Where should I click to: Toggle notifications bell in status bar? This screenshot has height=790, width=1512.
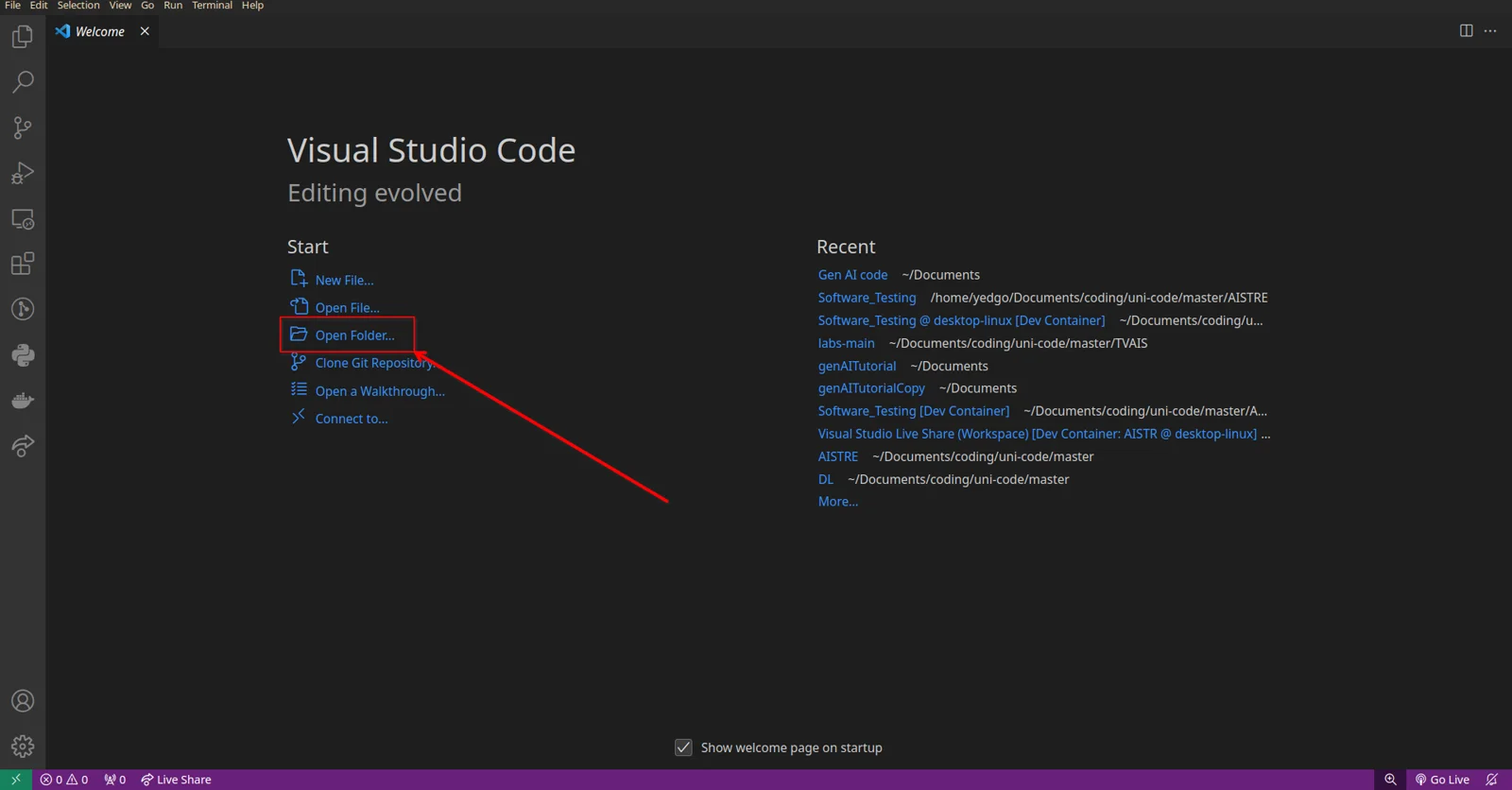[x=1492, y=780]
